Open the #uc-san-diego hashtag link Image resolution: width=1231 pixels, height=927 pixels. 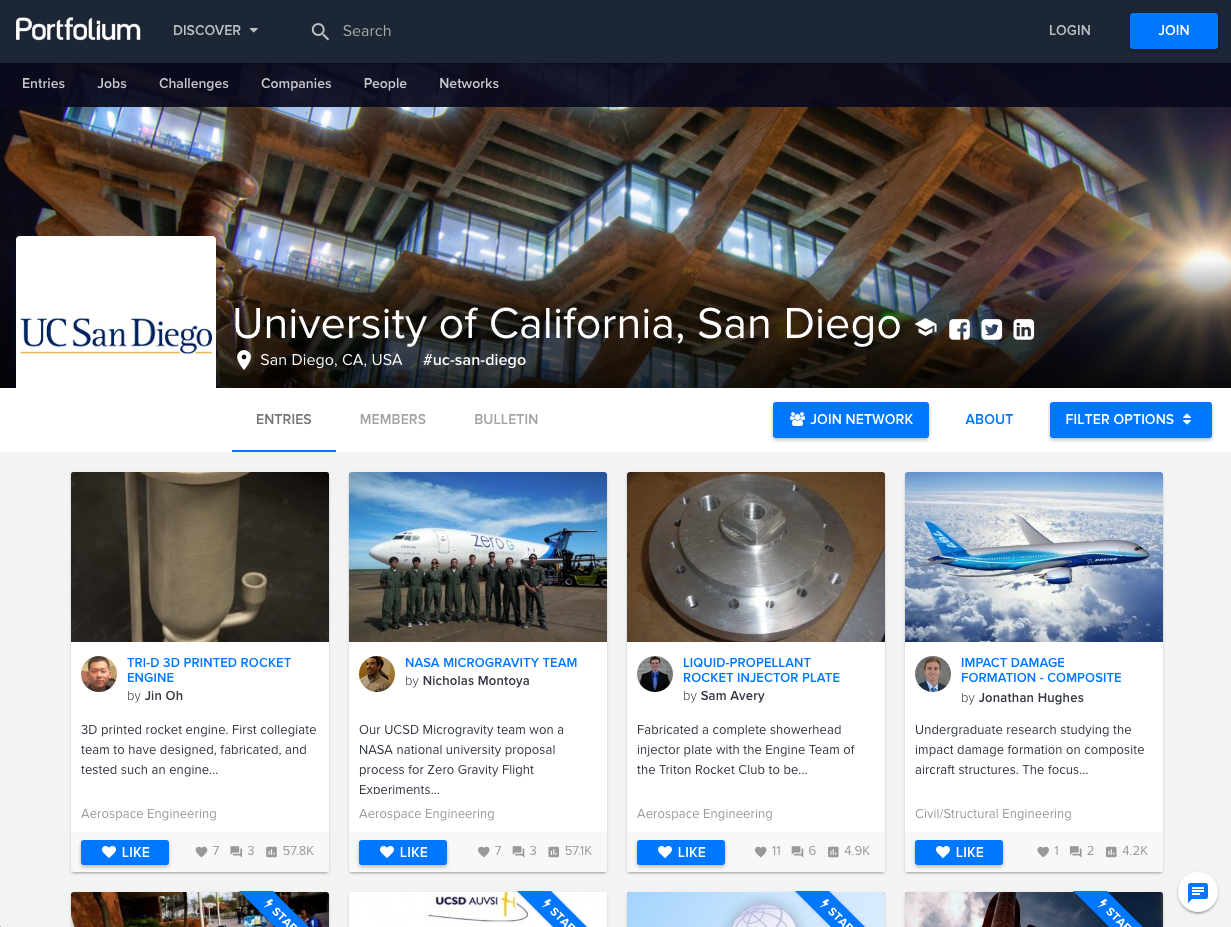click(474, 360)
